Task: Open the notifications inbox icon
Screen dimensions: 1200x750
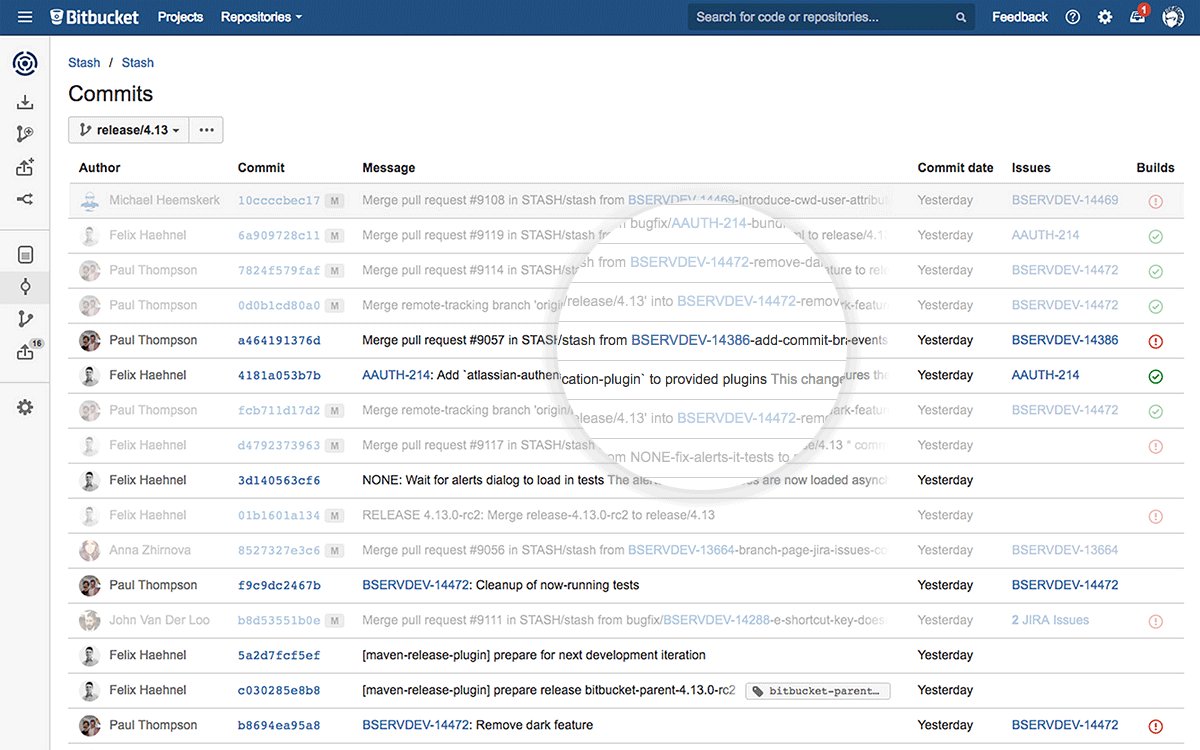Action: [x=1137, y=17]
